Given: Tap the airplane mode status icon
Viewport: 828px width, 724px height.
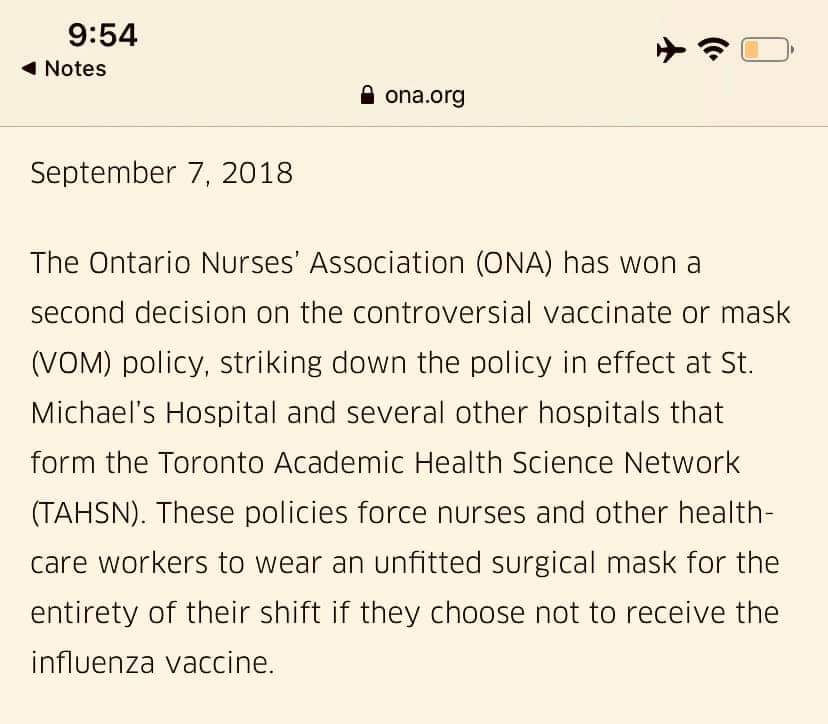Looking at the screenshot, I should coord(671,50).
